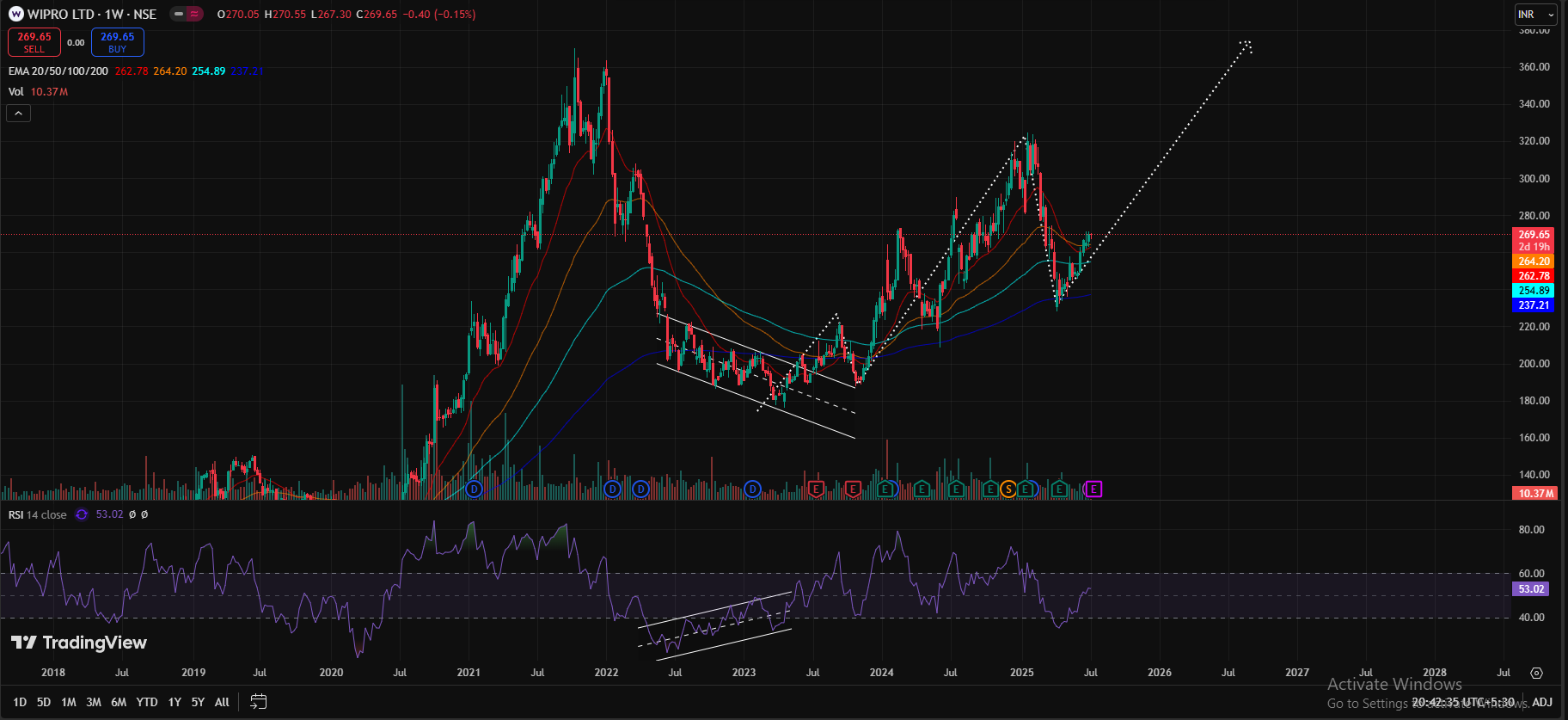Screen dimensions: 1568x720
Task: Click the grey minus toggle next to NSE
Action: coord(179,14)
